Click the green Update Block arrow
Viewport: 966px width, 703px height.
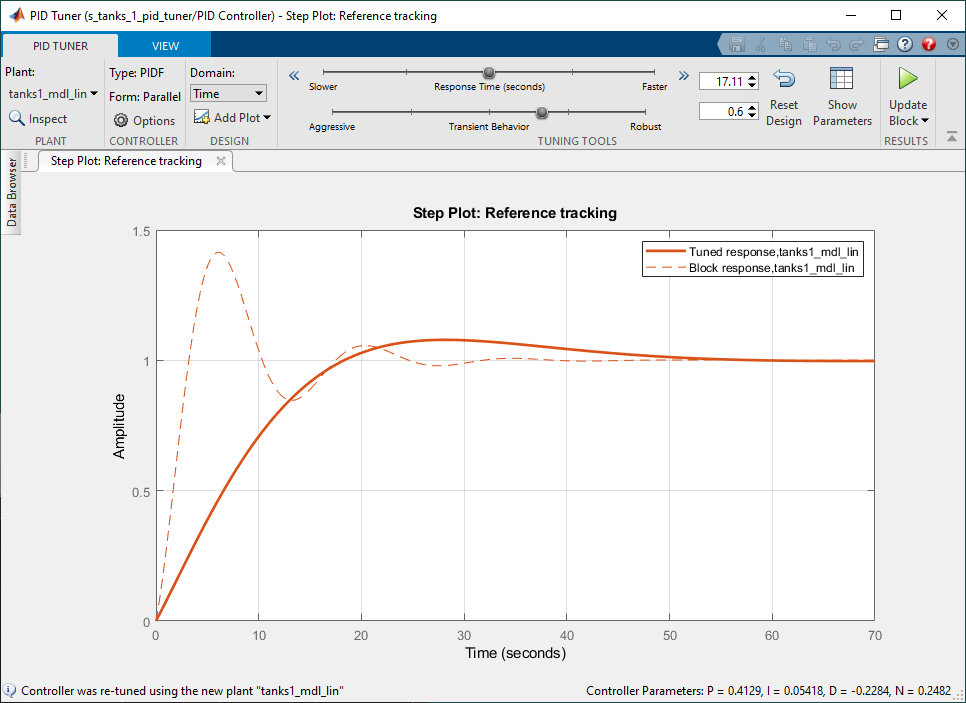click(x=907, y=79)
